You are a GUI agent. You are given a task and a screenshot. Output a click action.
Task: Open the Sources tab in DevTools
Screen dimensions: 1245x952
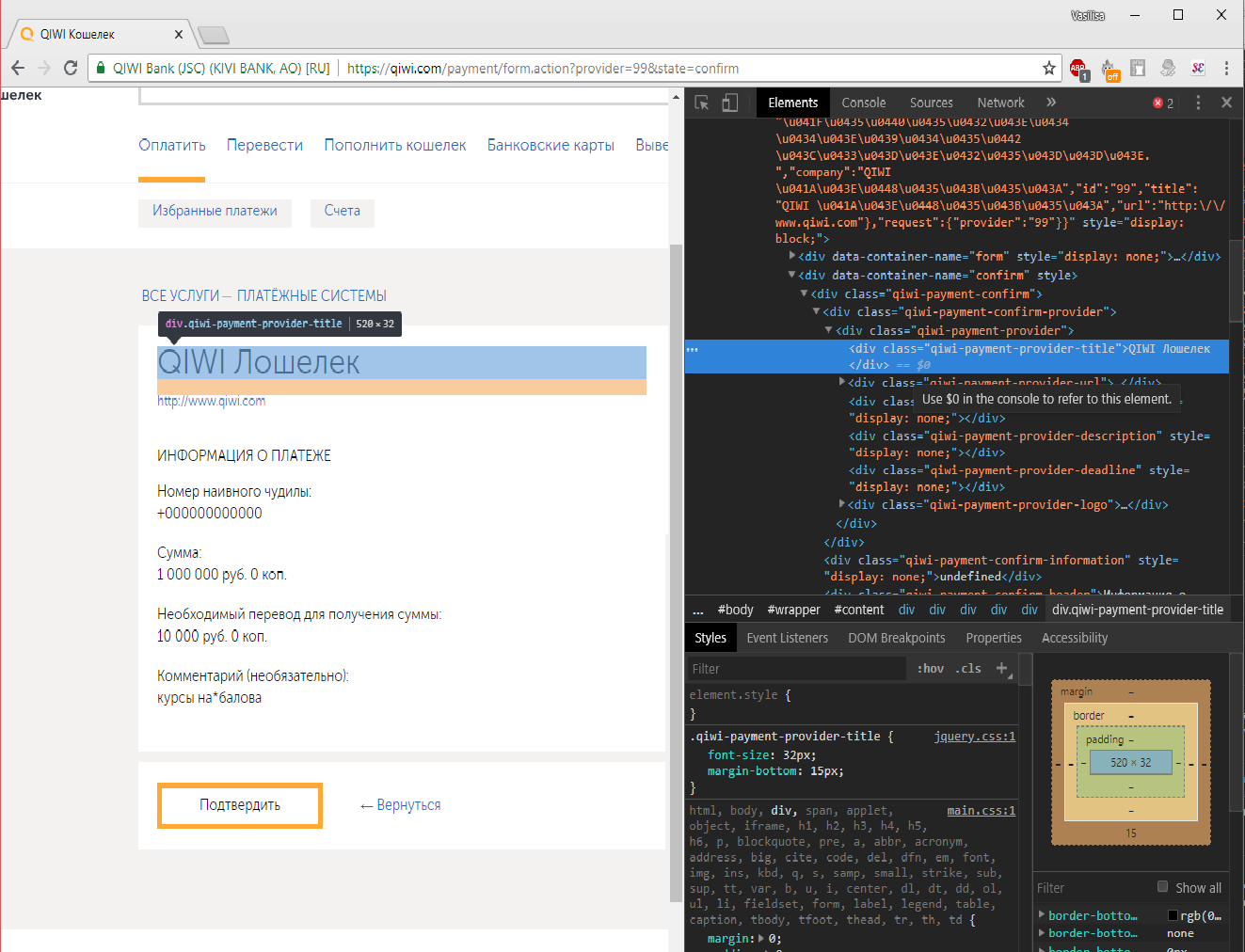pyautogui.click(x=932, y=103)
